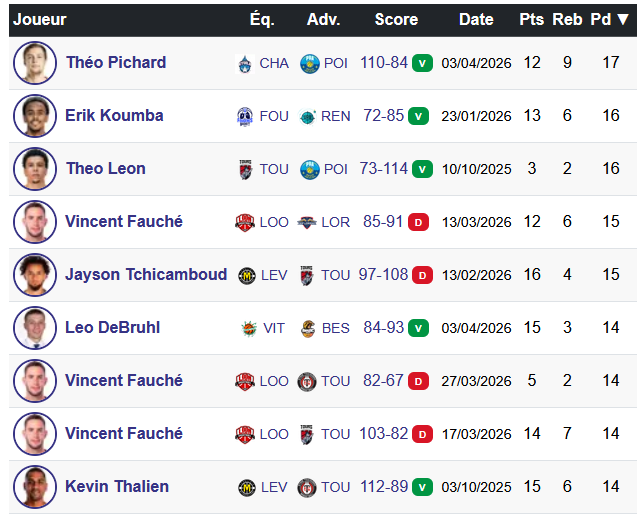This screenshot has height=523, width=637.
Task: Click the green V badge for 84-93 game
Action: pyautogui.click(x=419, y=328)
